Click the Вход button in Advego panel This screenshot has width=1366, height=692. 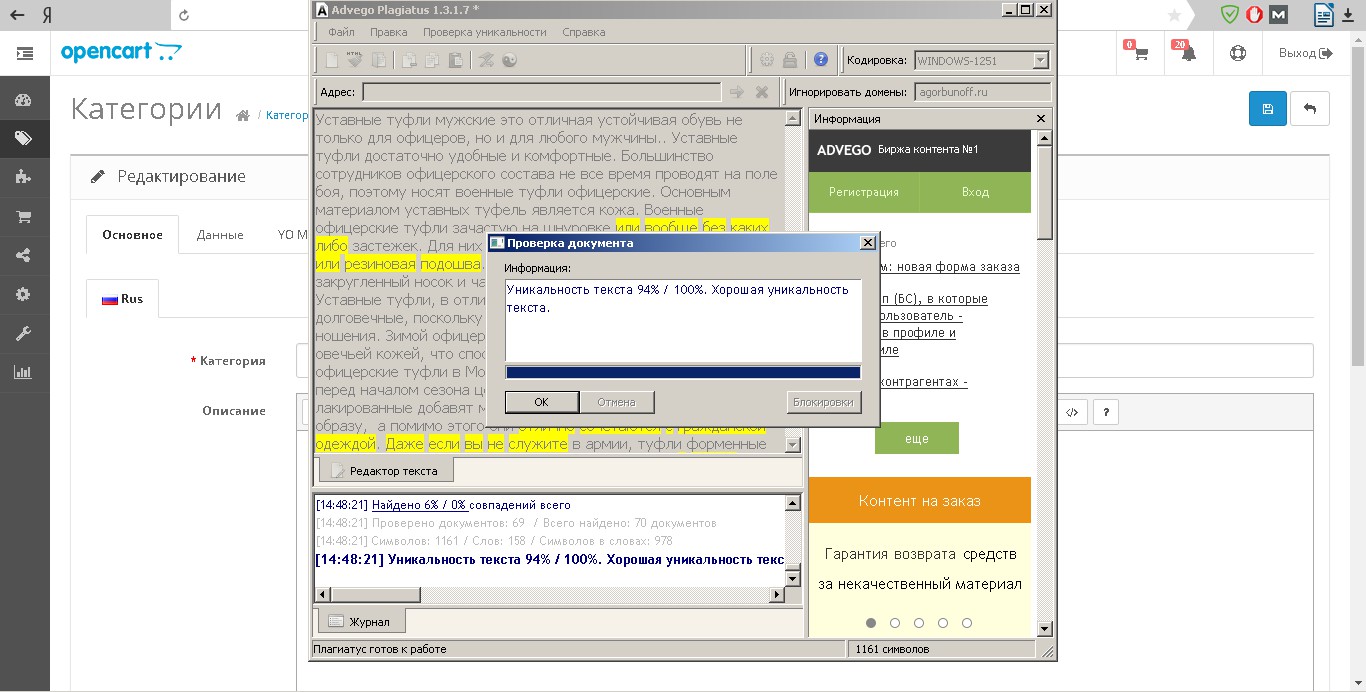click(975, 192)
